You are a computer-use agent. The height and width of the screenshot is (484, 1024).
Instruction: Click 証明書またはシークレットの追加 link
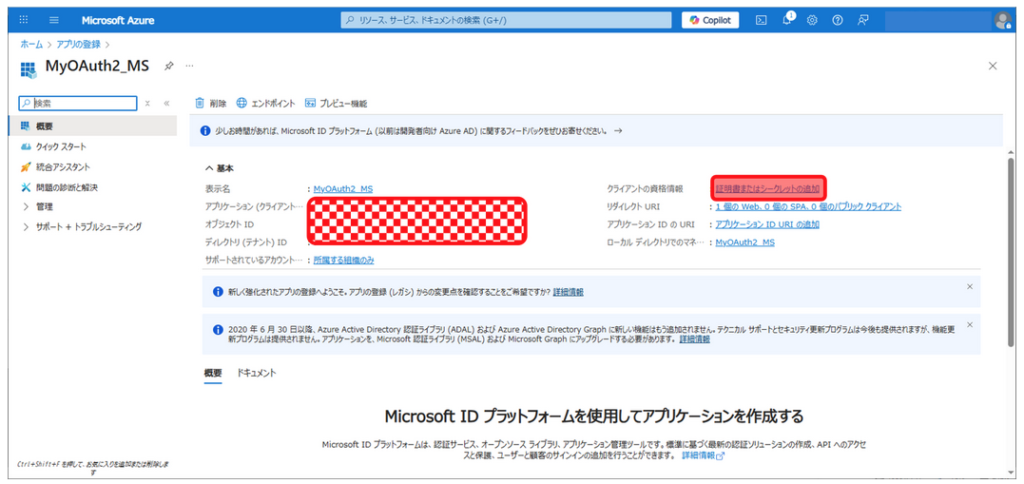click(x=768, y=188)
